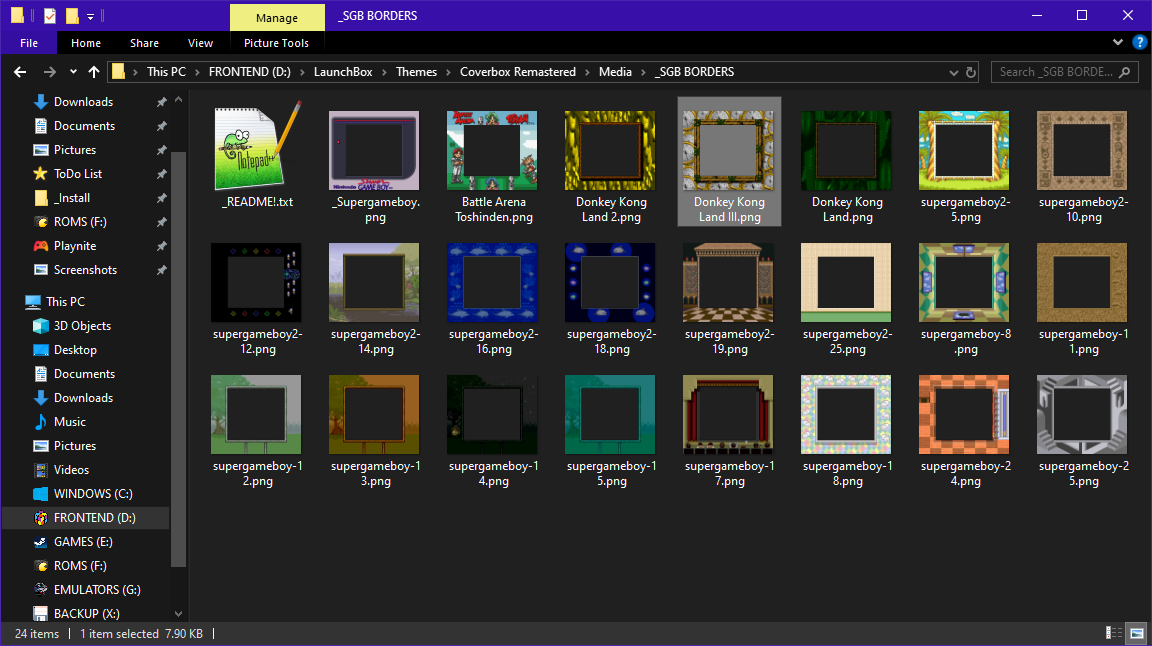Click the WINDOWS (C:) drive icon

click(41, 494)
